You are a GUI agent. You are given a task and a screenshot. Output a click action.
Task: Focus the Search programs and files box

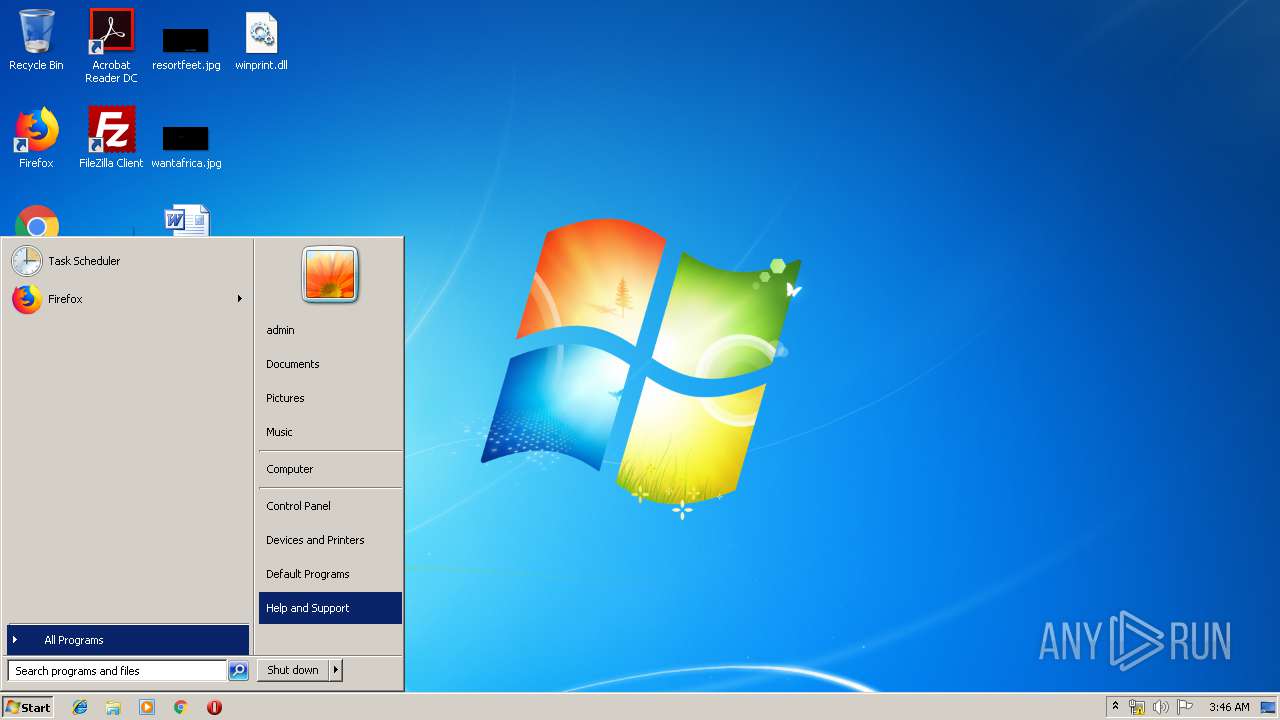click(117, 671)
